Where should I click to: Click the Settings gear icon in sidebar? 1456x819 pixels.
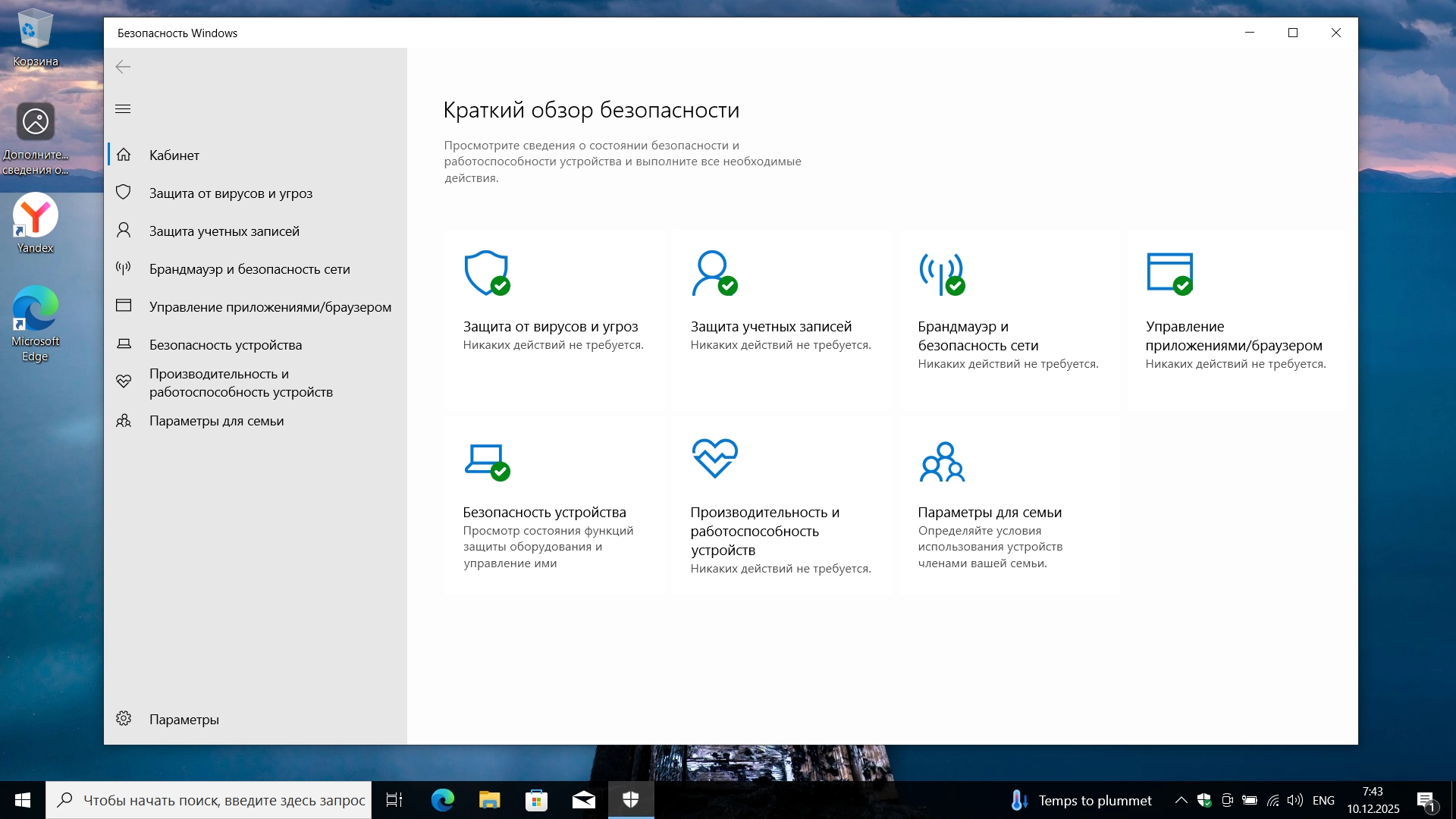pos(124,718)
